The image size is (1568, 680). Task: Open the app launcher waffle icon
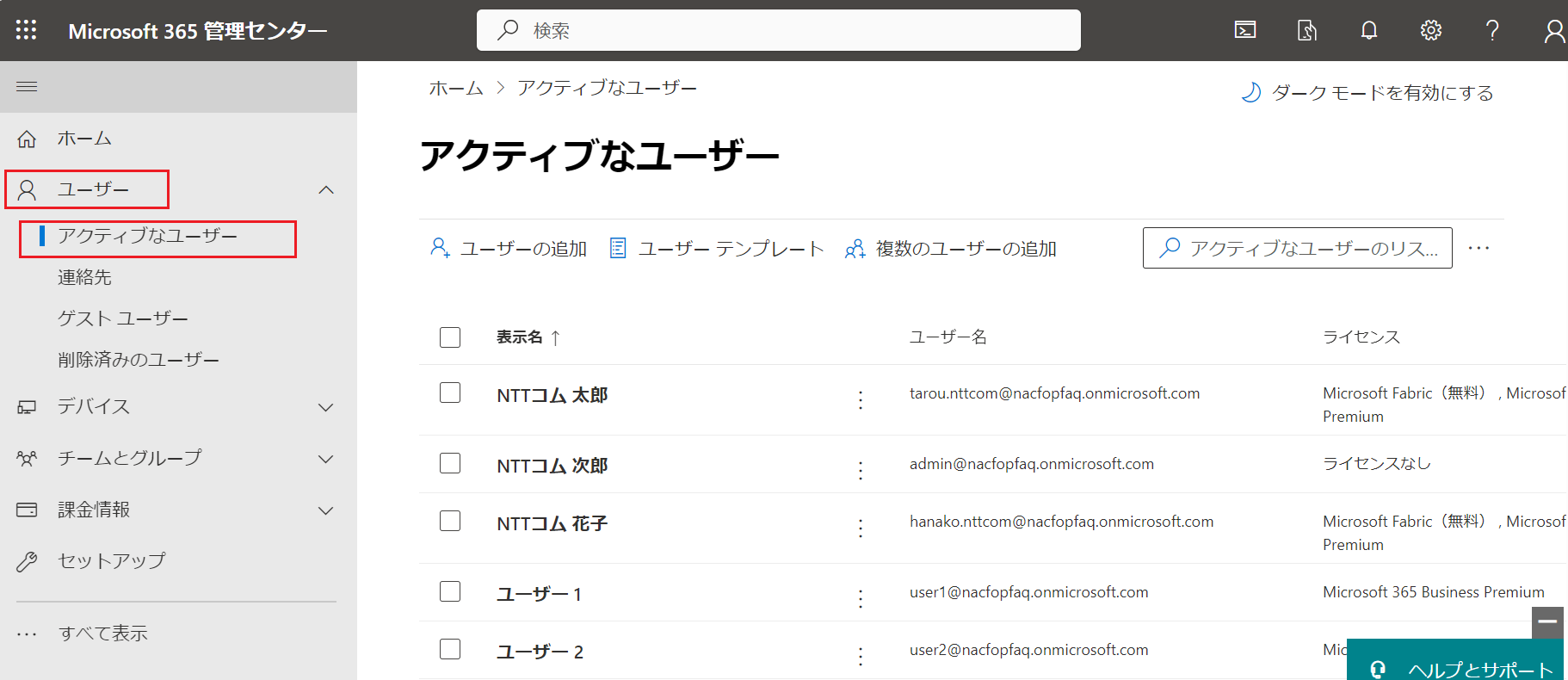coord(26,30)
